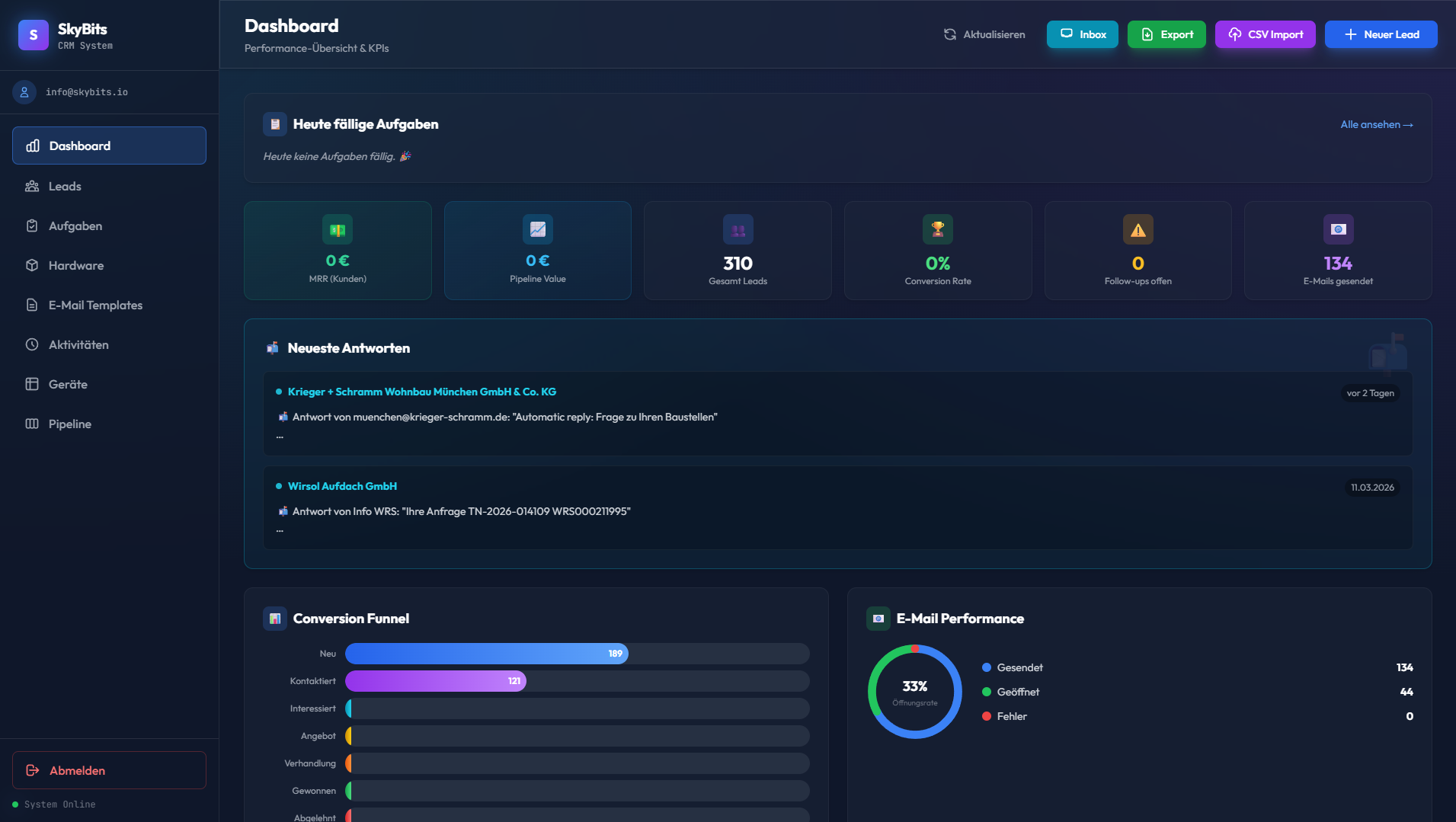The width and height of the screenshot is (1456, 822).
Task: Click the Abmelden logout icon
Action: 31,770
